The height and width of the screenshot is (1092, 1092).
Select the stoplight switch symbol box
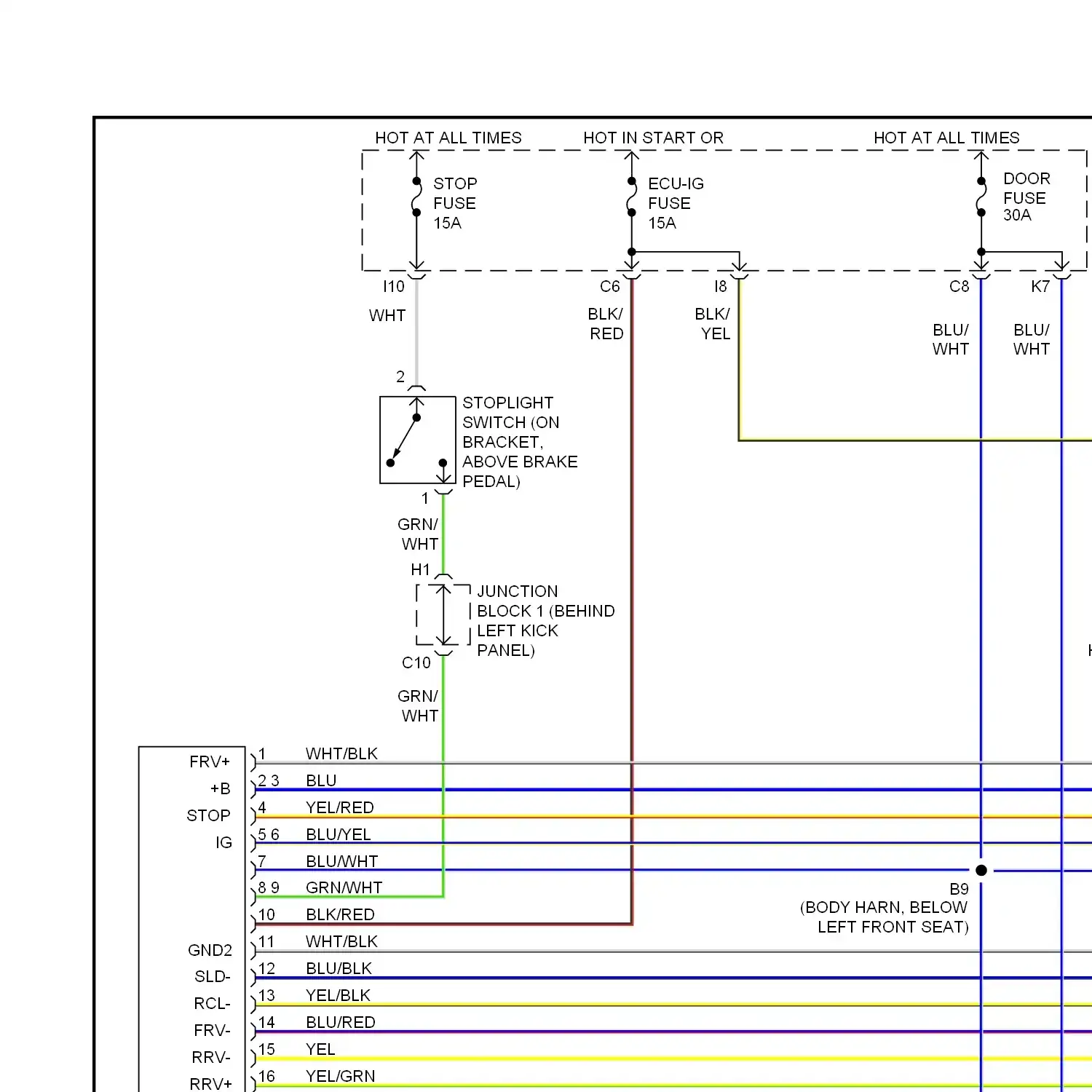(418, 440)
